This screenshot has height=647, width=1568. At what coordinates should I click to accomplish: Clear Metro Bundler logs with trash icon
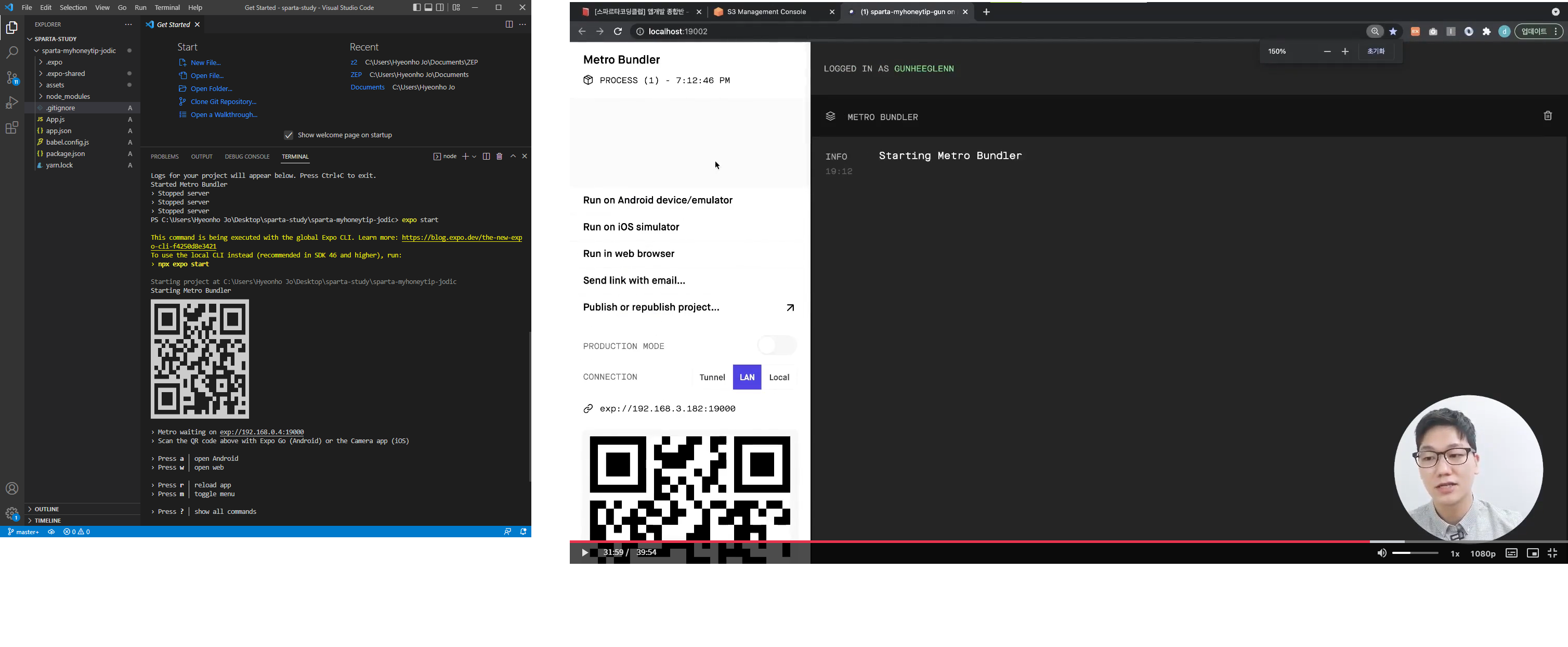click(x=1547, y=115)
